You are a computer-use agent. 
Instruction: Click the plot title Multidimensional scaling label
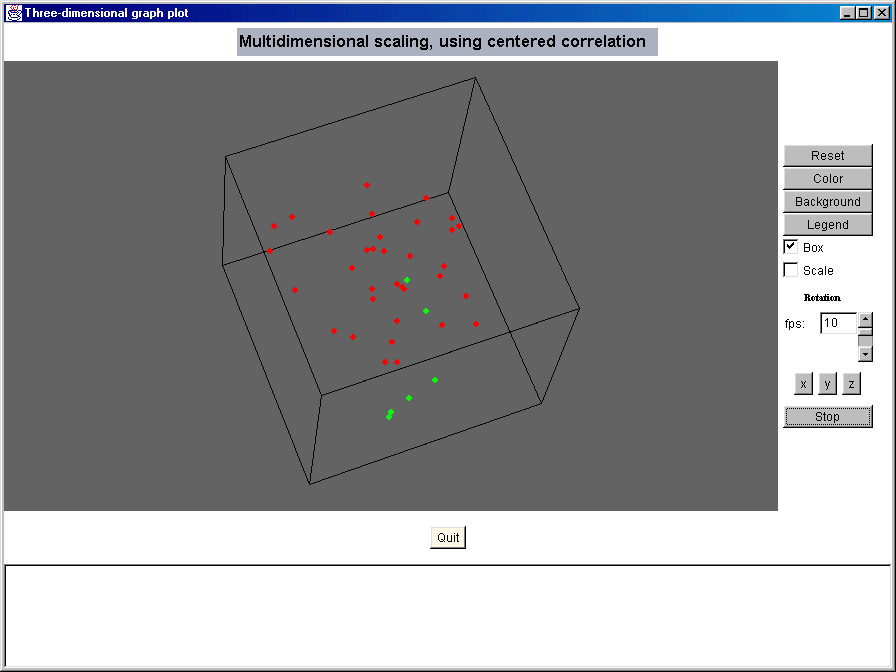(447, 42)
